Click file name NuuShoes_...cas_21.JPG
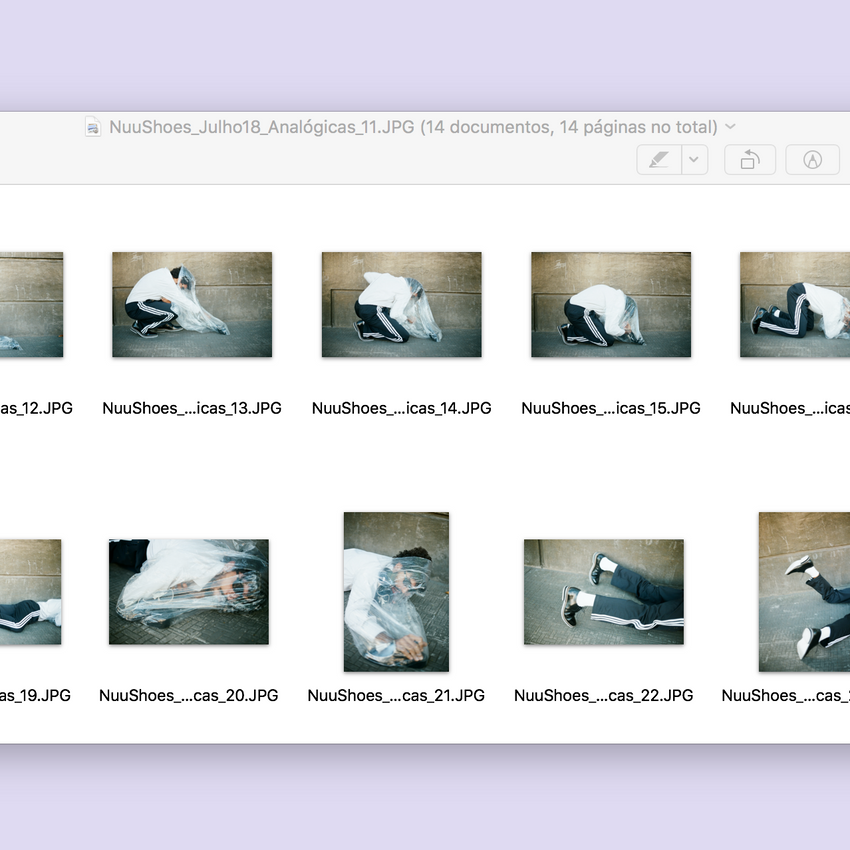Viewport: 850px width, 850px height. pyautogui.click(x=396, y=696)
